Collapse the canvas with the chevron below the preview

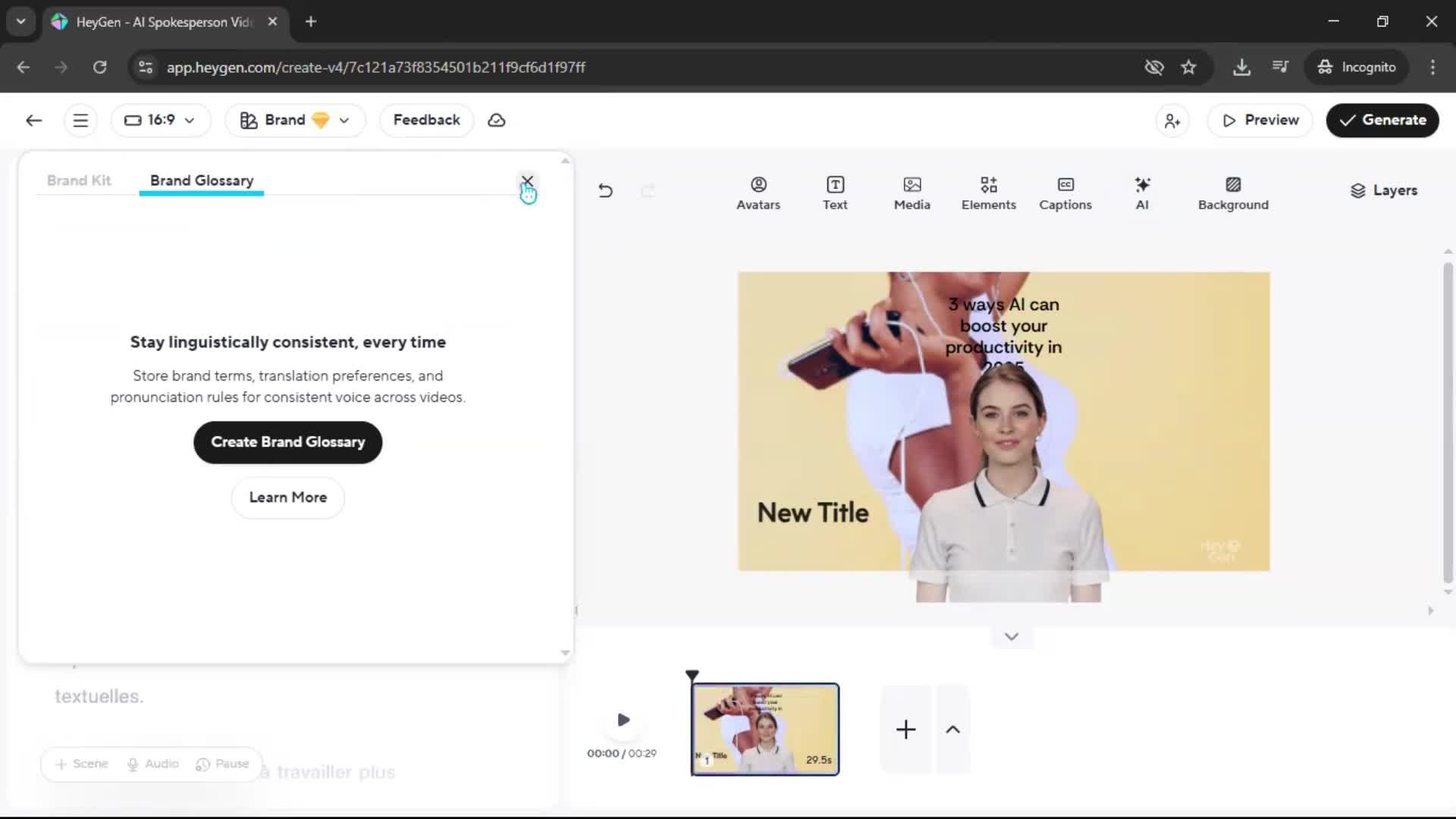[x=1011, y=636]
